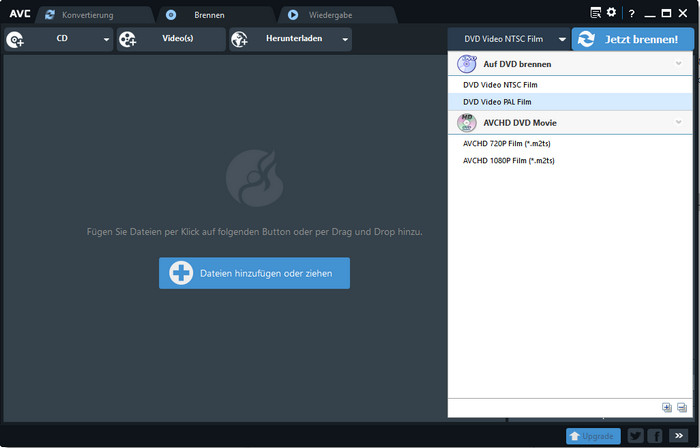
Task: Click the Auf DVD brennen disc icon
Action: [467, 64]
